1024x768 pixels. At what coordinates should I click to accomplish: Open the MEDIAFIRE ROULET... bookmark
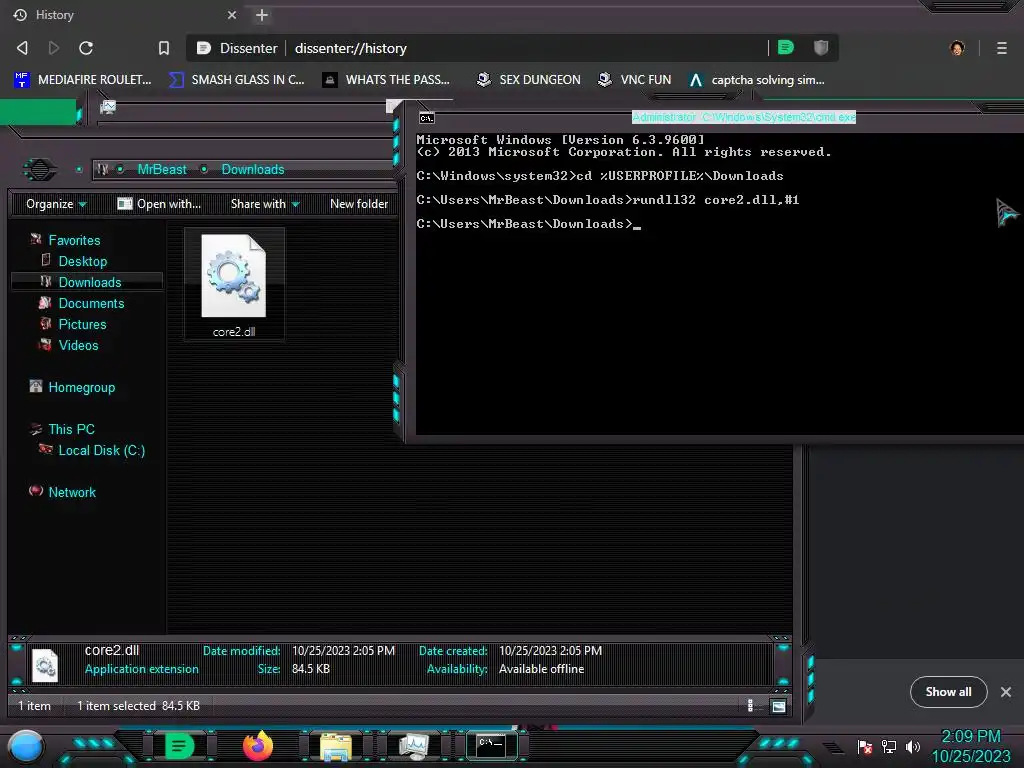click(x=82, y=80)
